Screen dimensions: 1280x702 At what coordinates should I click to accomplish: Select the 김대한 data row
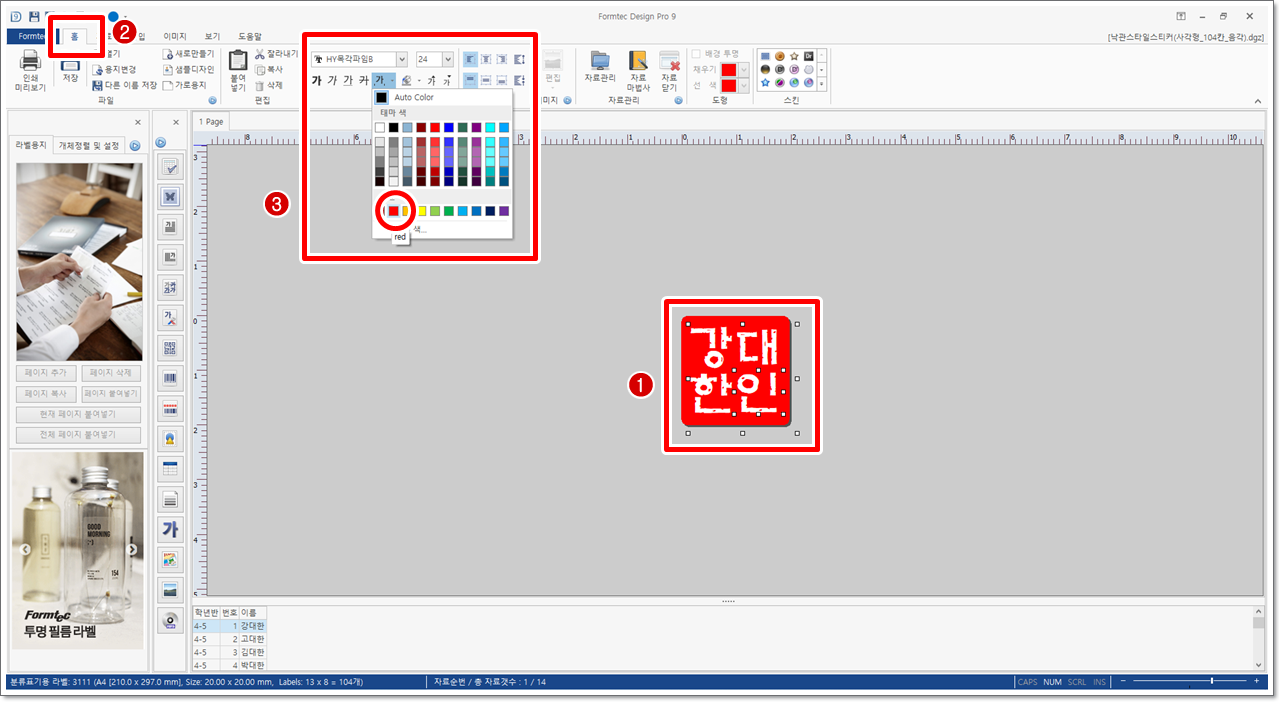tap(230, 652)
